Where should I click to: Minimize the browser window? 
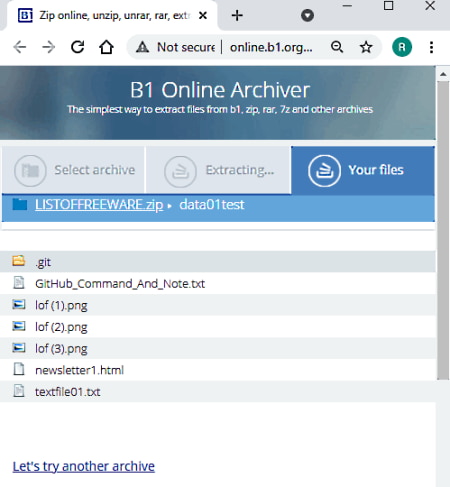[347, 6]
